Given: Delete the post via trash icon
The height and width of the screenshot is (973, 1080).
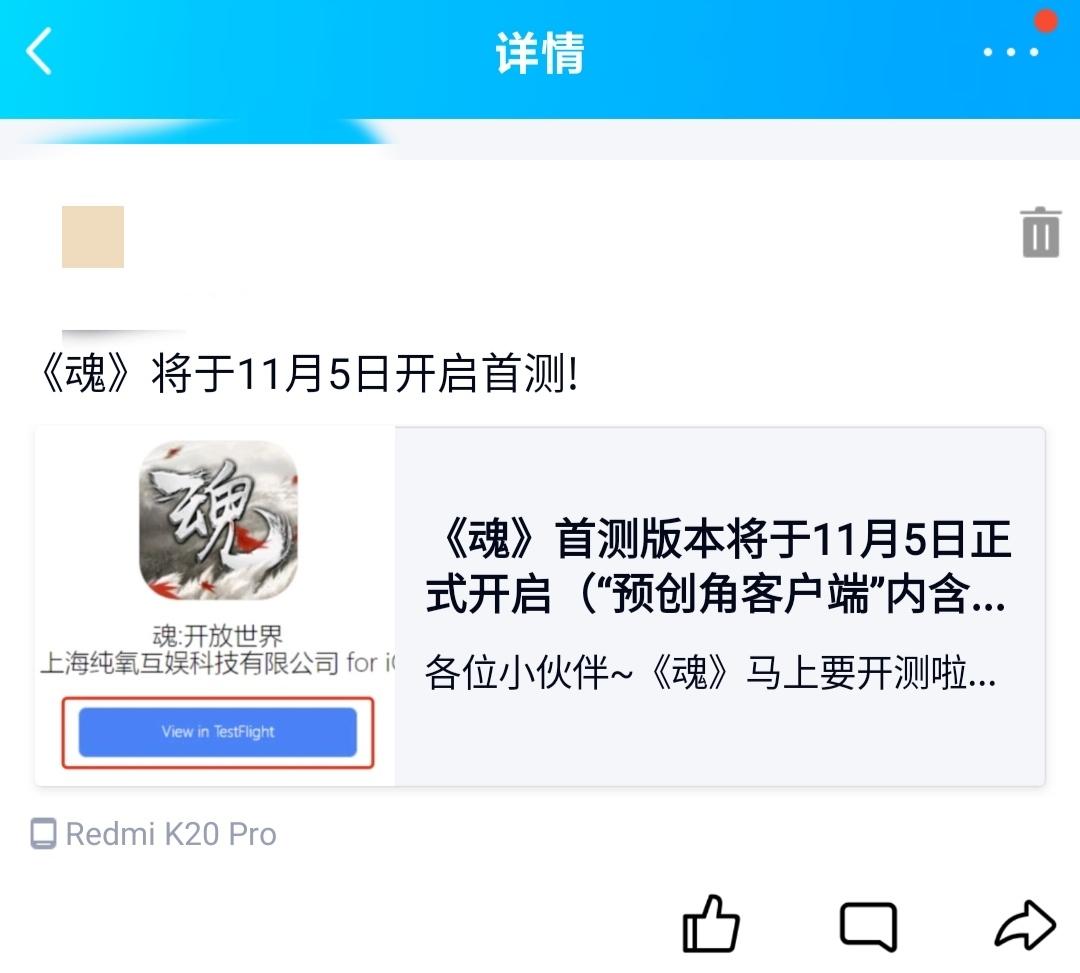Looking at the screenshot, I should point(1041,232).
